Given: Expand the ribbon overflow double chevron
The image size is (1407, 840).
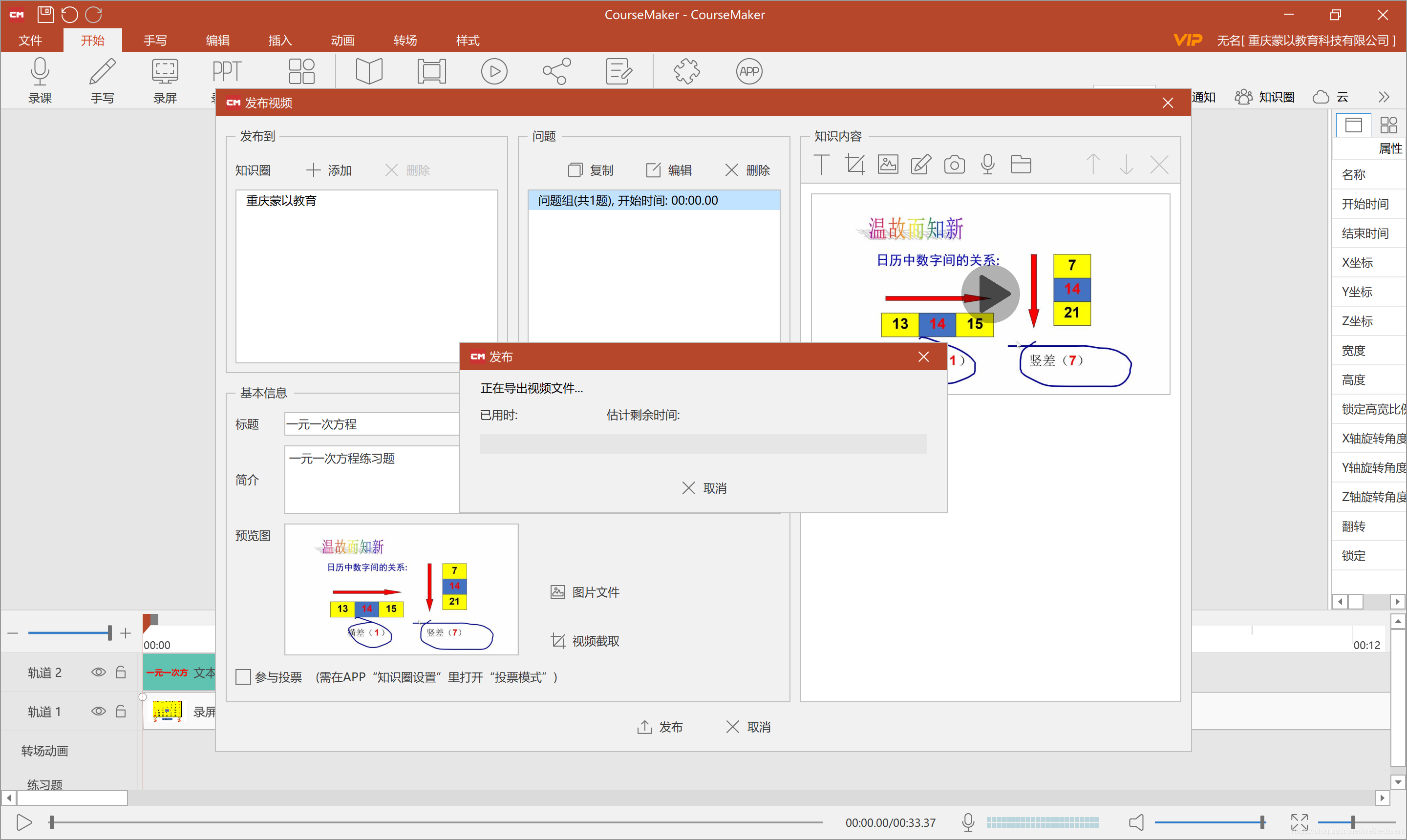Looking at the screenshot, I should pos(1383,97).
